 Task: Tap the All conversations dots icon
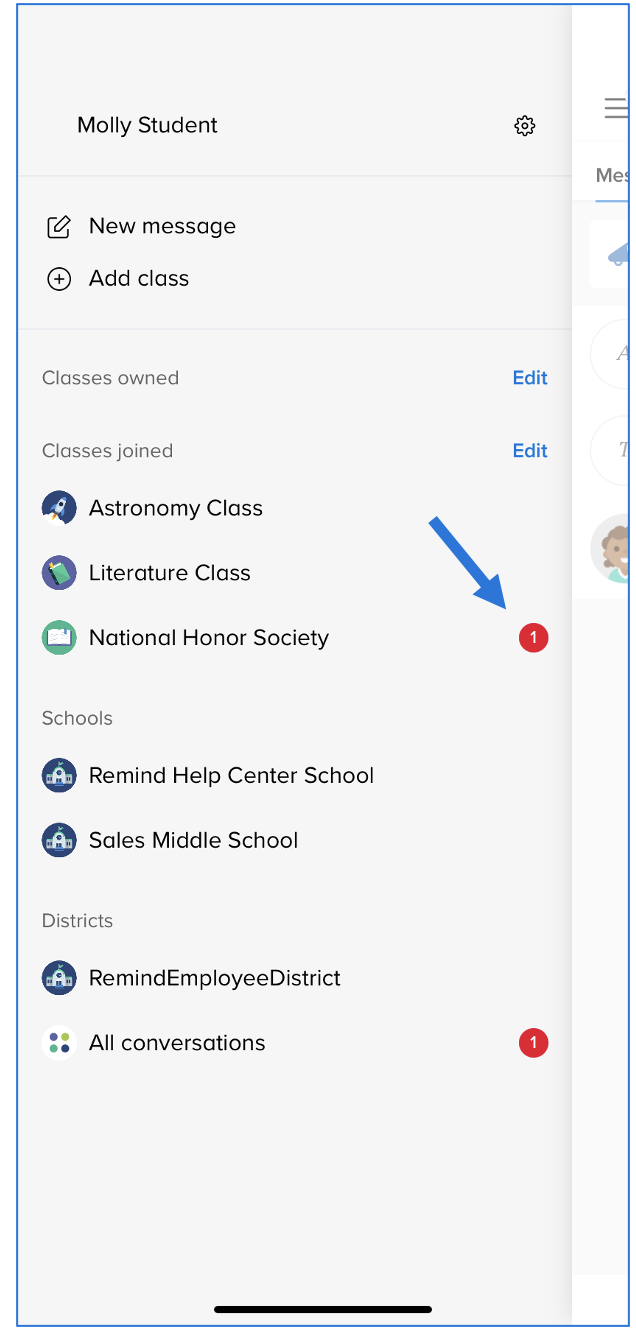pos(59,1043)
